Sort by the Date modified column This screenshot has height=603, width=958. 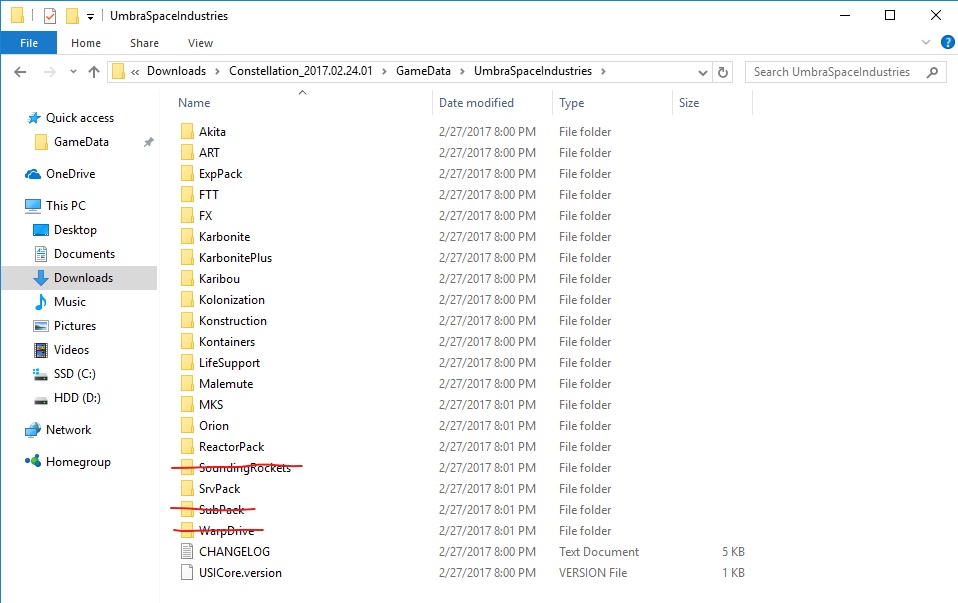coord(476,103)
